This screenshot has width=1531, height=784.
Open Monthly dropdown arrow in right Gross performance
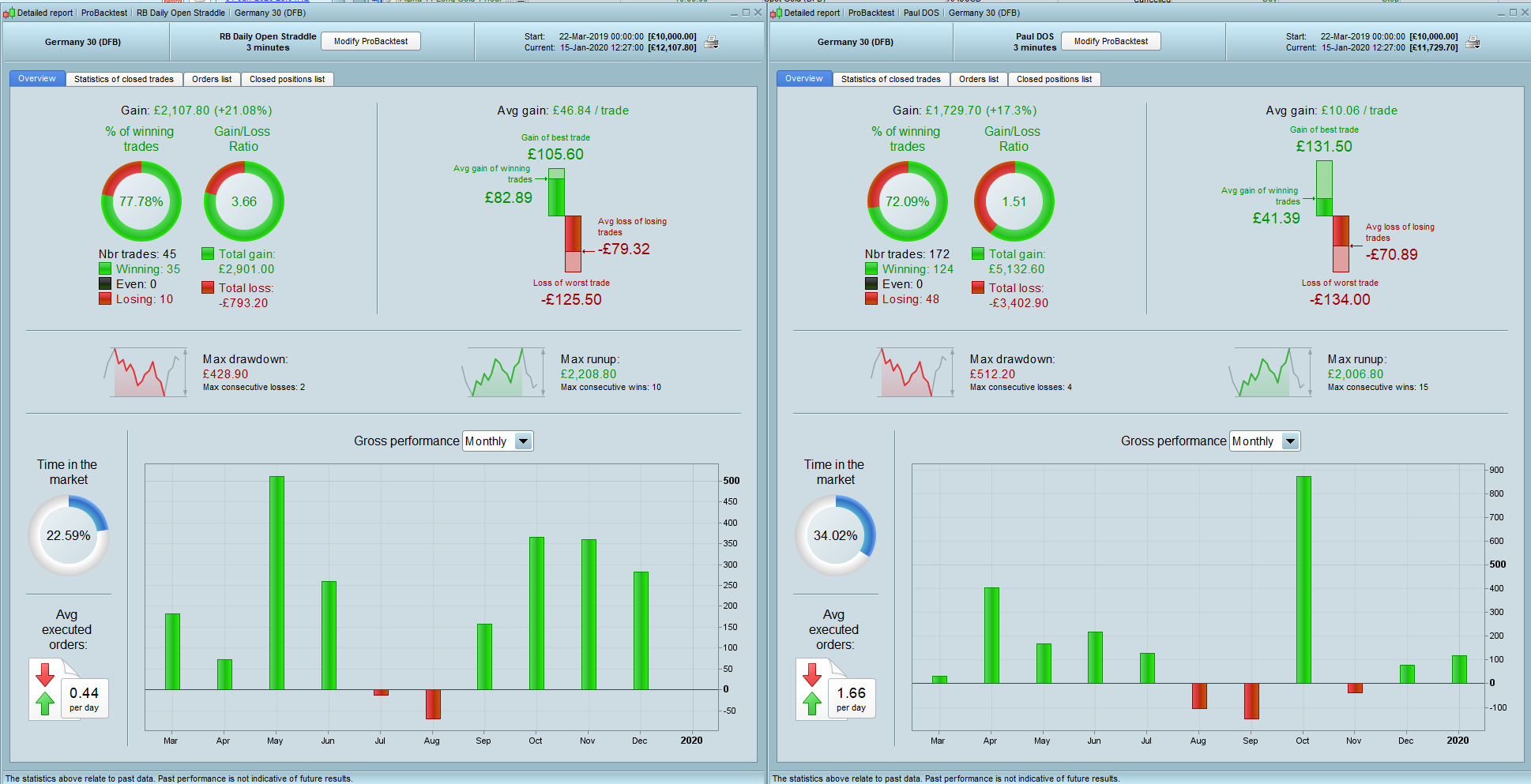click(x=1290, y=441)
